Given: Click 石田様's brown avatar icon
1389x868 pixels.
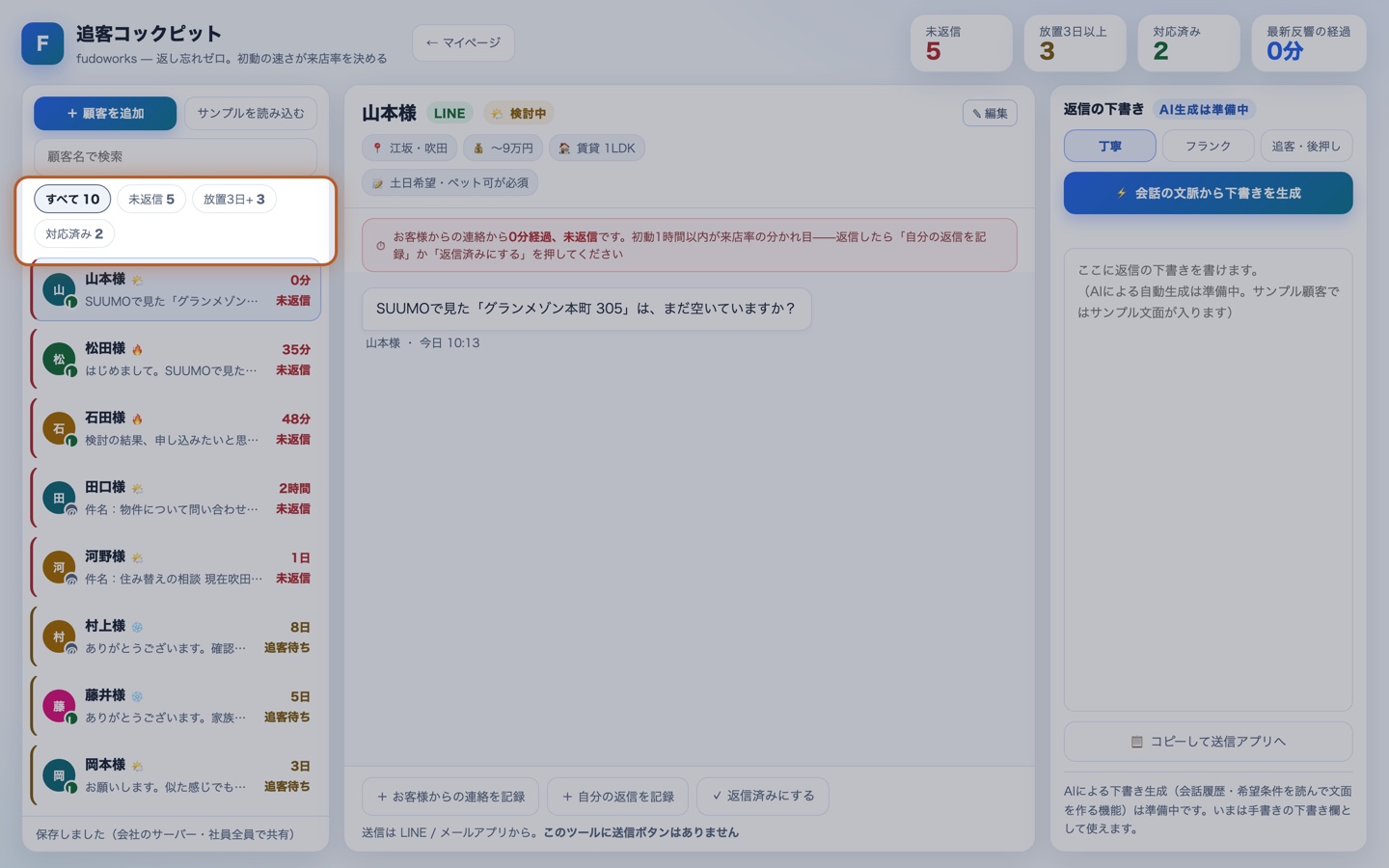Looking at the screenshot, I should pyautogui.click(x=59, y=428).
